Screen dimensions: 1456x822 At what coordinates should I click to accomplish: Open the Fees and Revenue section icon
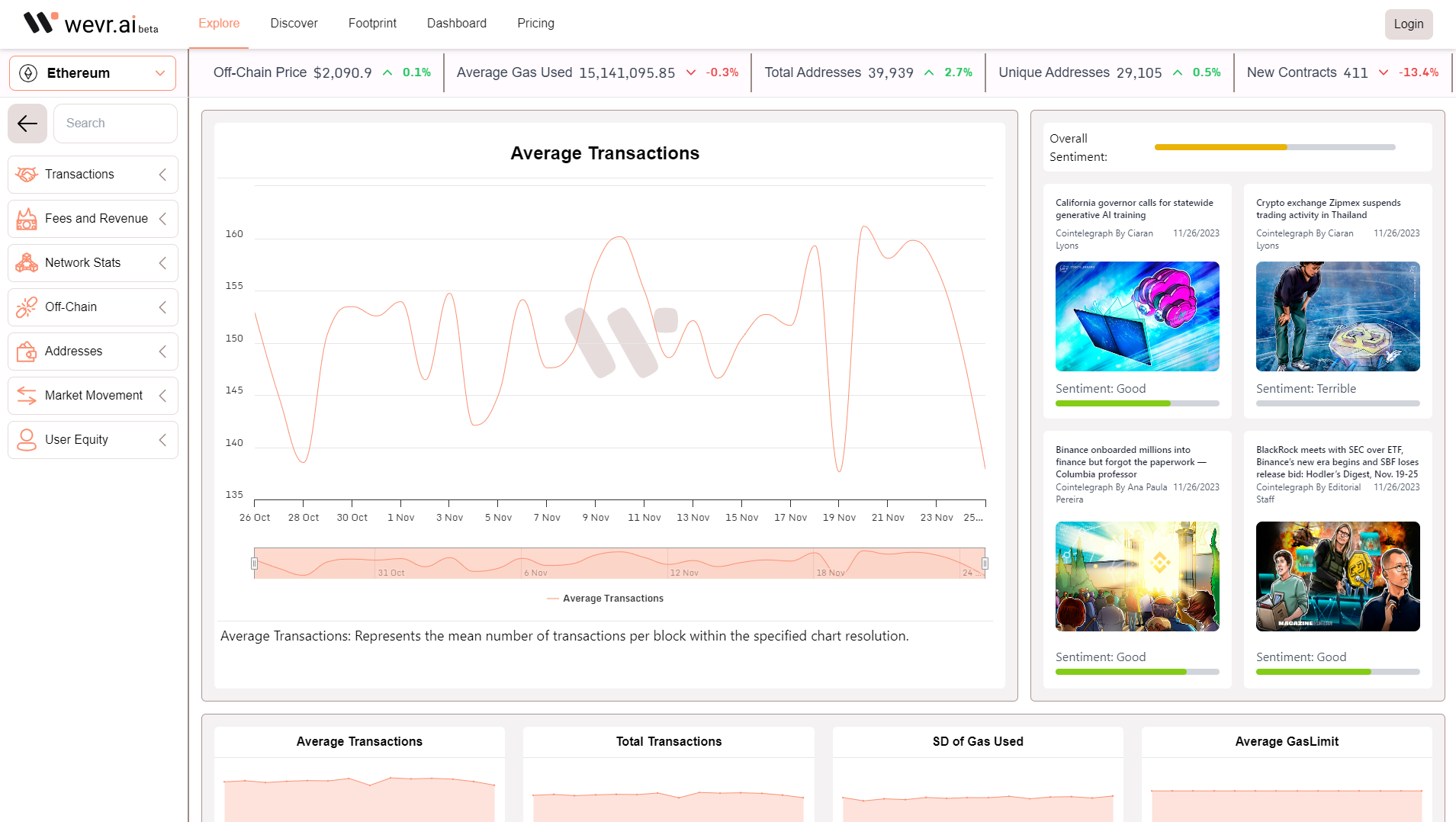pyautogui.click(x=27, y=219)
